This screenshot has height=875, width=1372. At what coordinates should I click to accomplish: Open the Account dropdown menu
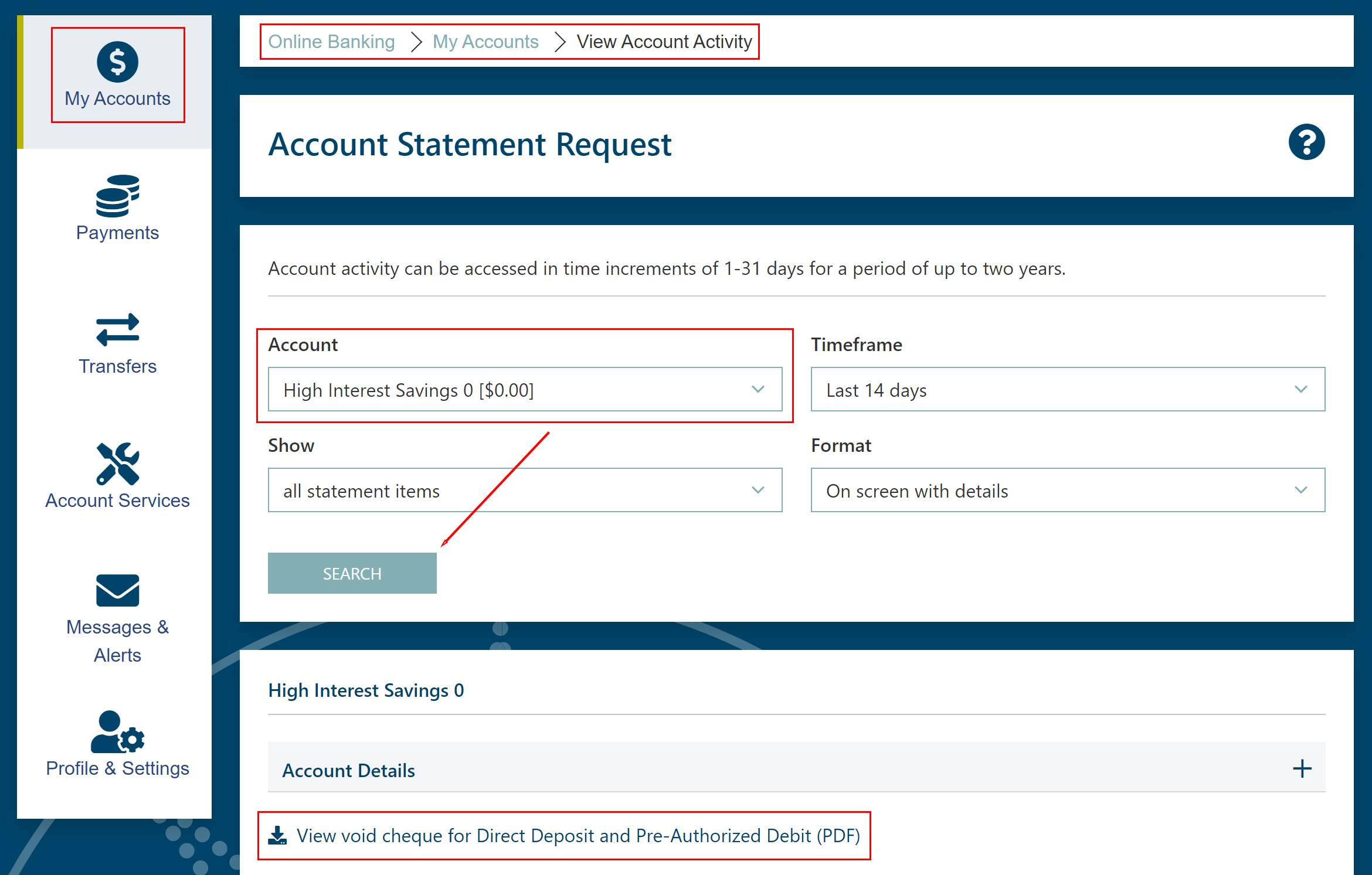click(x=524, y=390)
